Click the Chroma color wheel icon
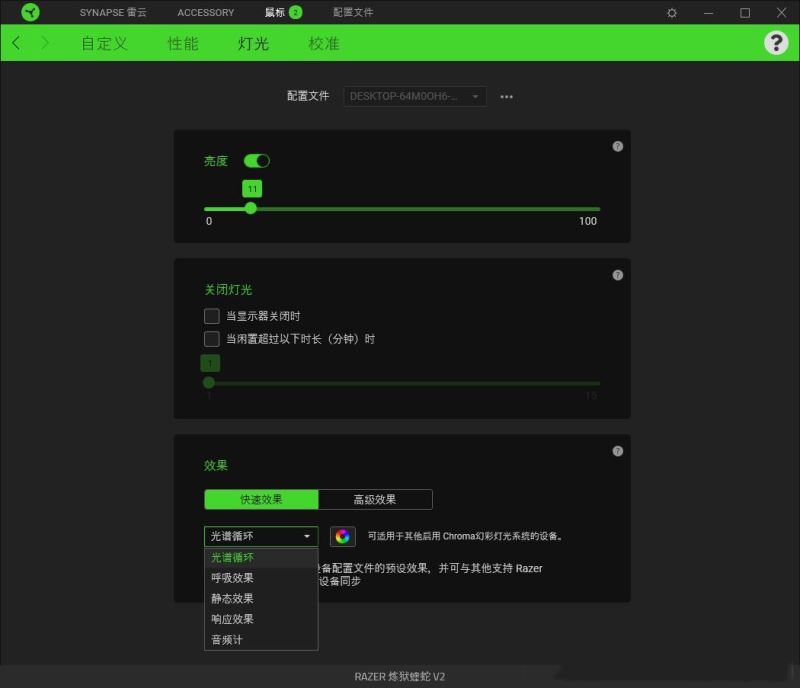 [x=342, y=536]
